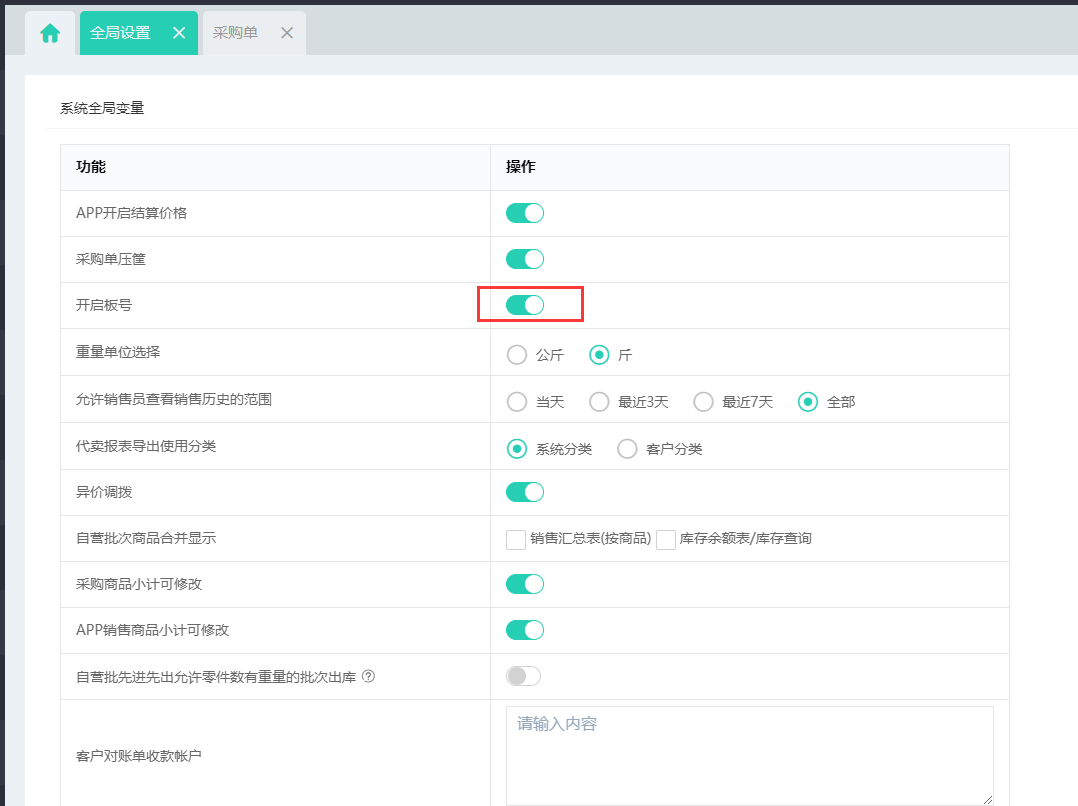Select 公斤 as weight unit
This screenshot has width=1078, height=806.
517,355
